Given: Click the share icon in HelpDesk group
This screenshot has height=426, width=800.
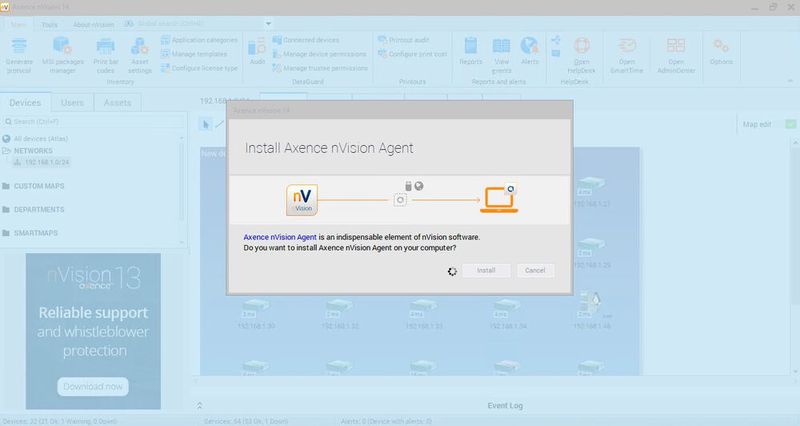Looking at the screenshot, I should [x=556, y=40].
